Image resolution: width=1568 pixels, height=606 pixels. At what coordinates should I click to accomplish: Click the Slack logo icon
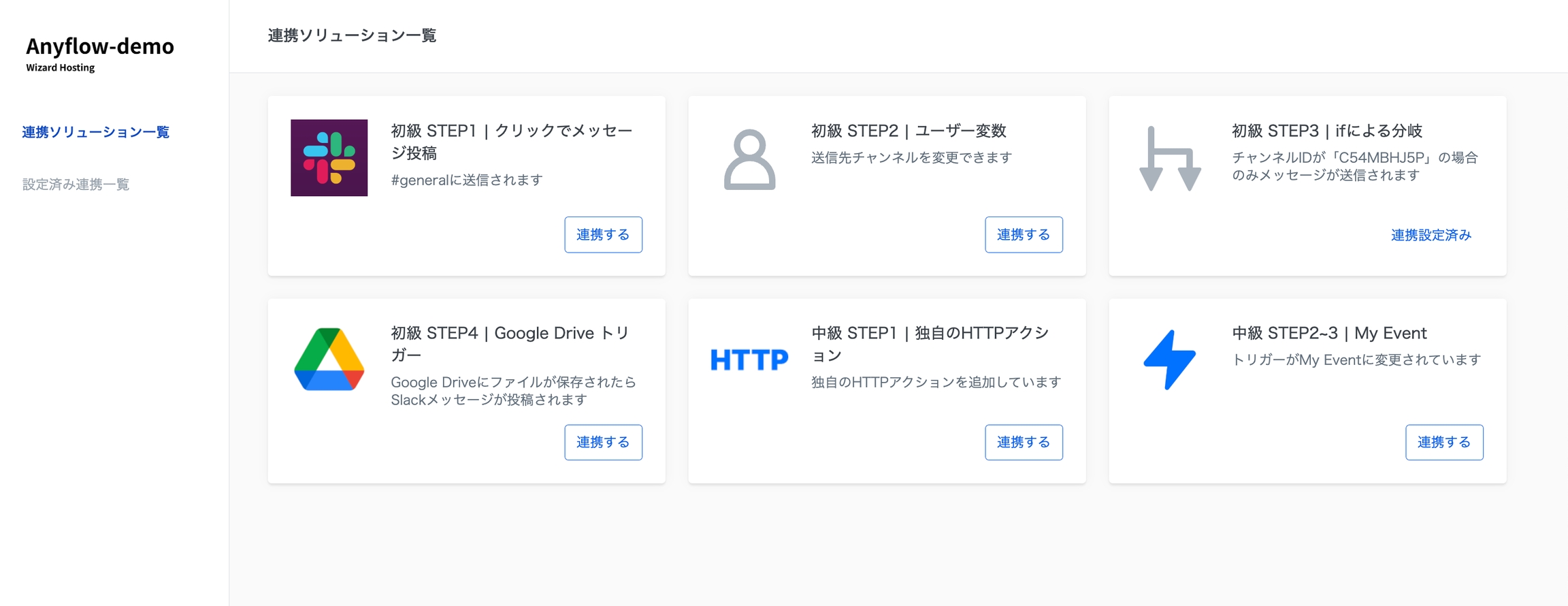(x=329, y=158)
